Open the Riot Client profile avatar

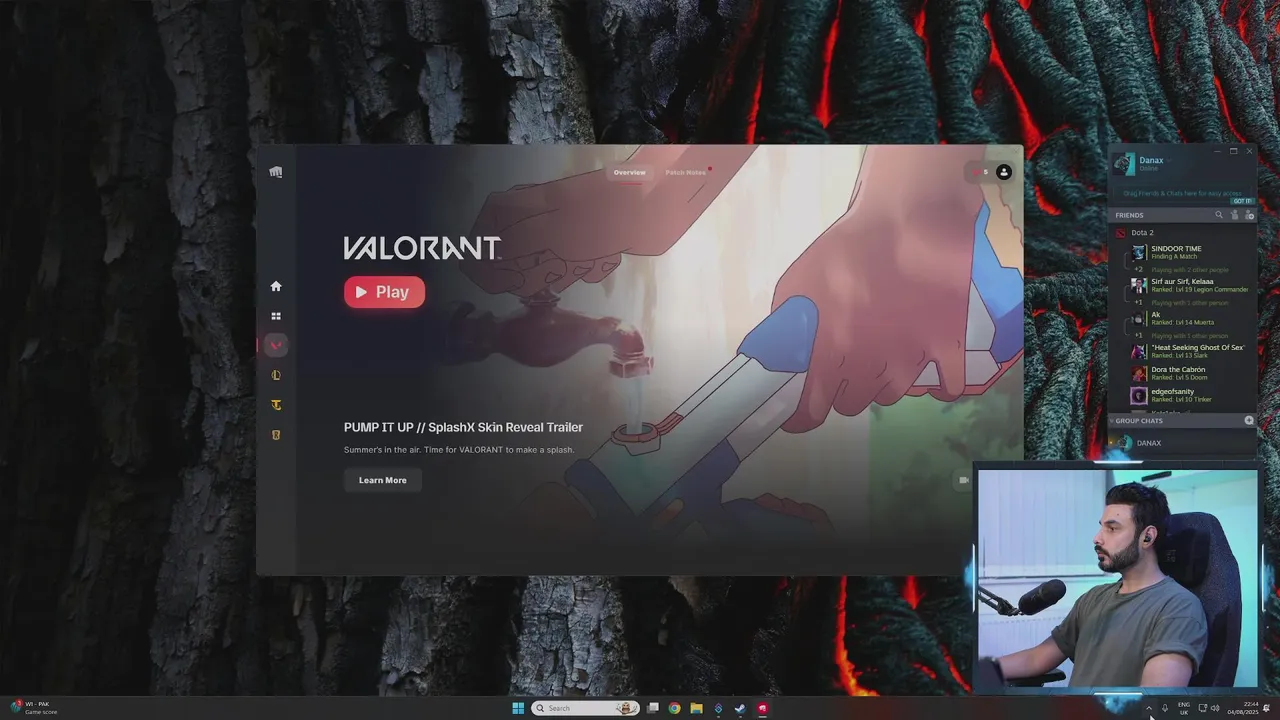coord(1004,172)
